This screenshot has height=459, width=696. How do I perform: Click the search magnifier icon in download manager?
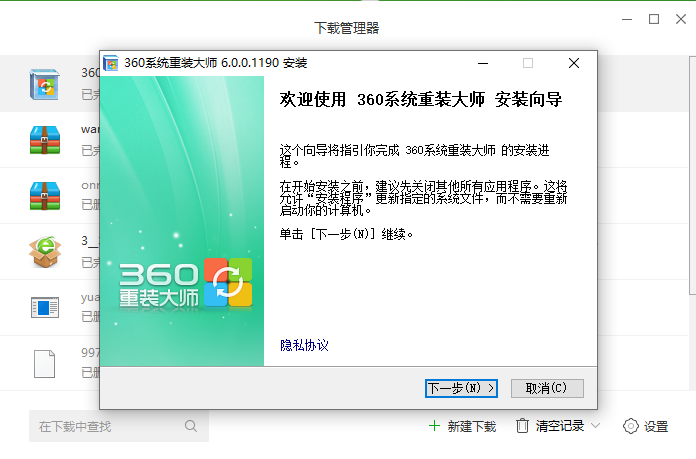click(191, 426)
